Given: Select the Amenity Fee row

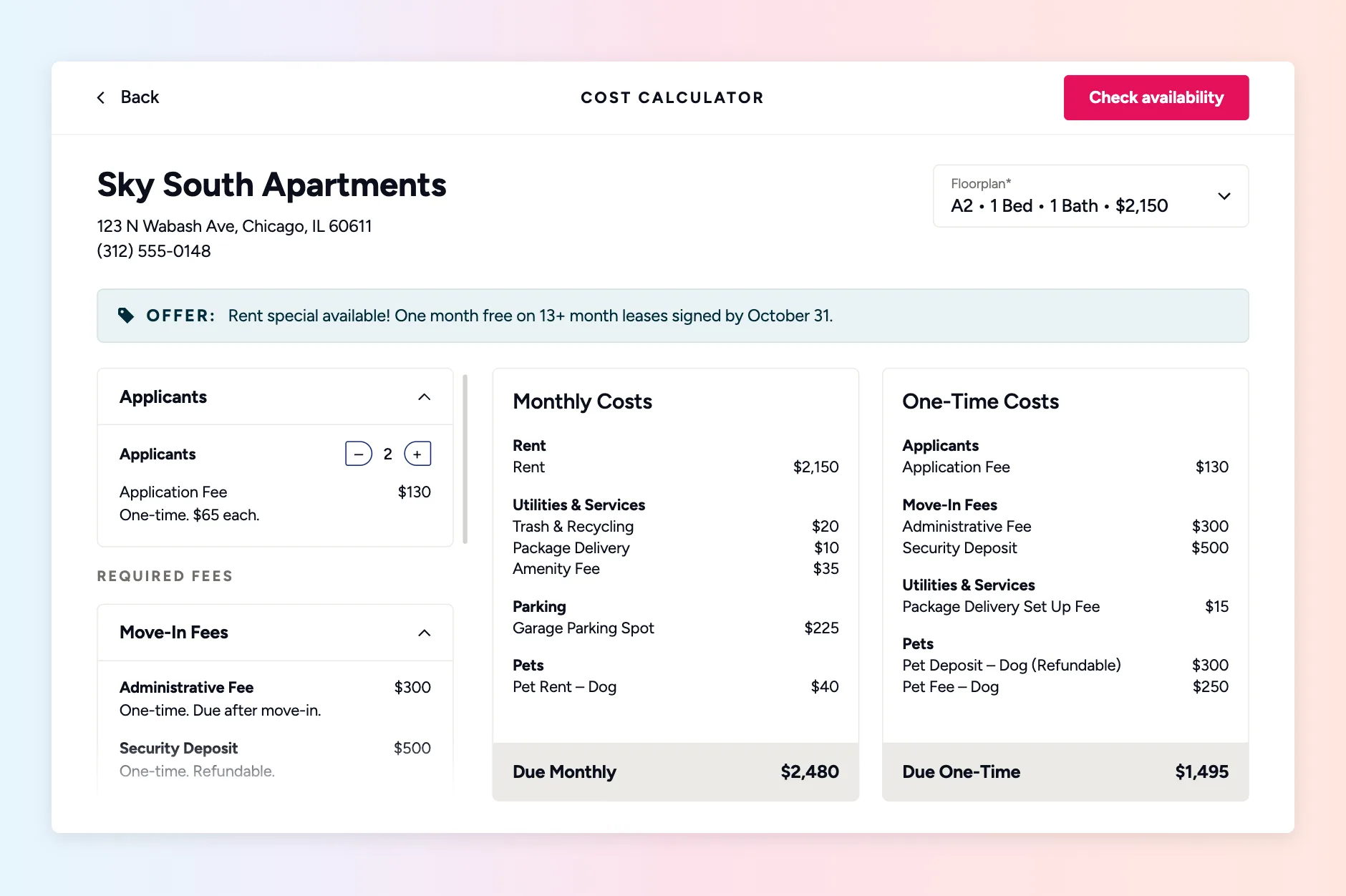Looking at the screenshot, I should point(675,569).
